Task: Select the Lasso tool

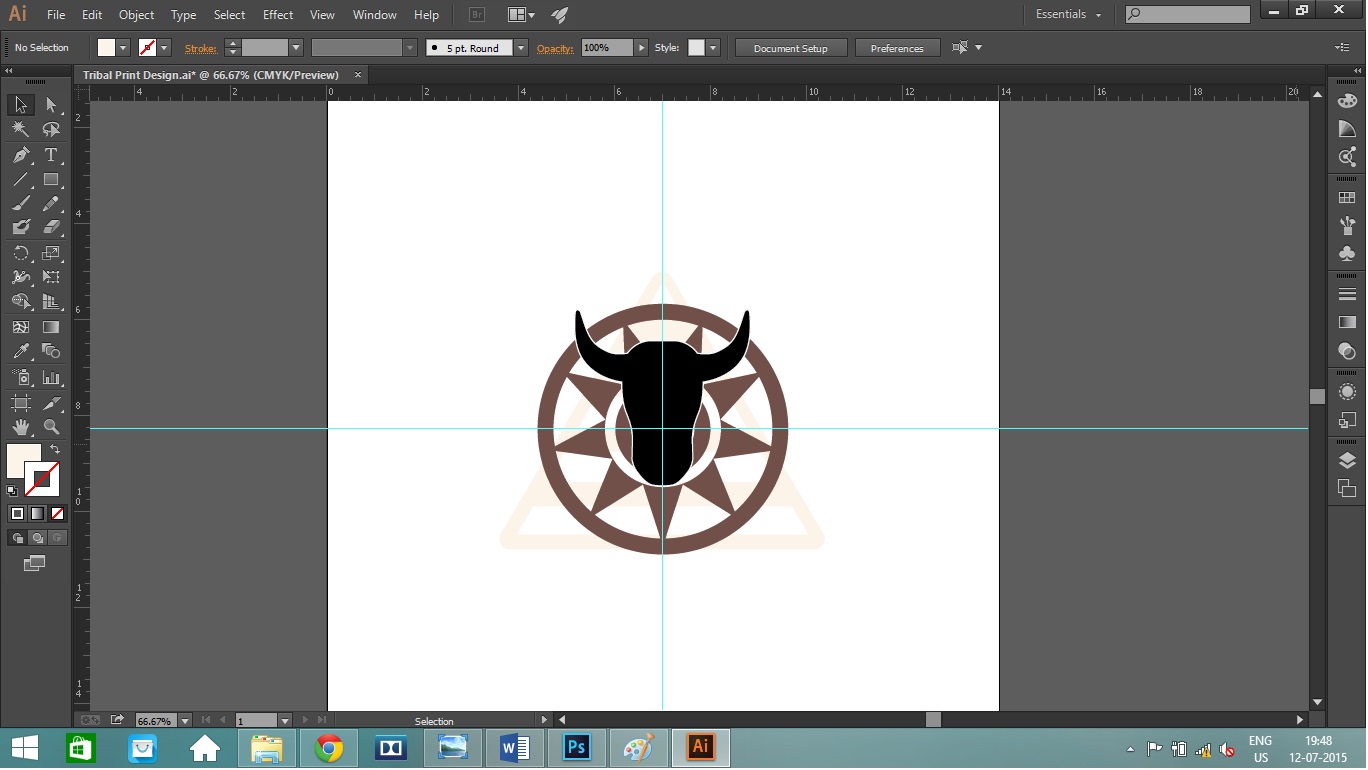Action: (51, 130)
